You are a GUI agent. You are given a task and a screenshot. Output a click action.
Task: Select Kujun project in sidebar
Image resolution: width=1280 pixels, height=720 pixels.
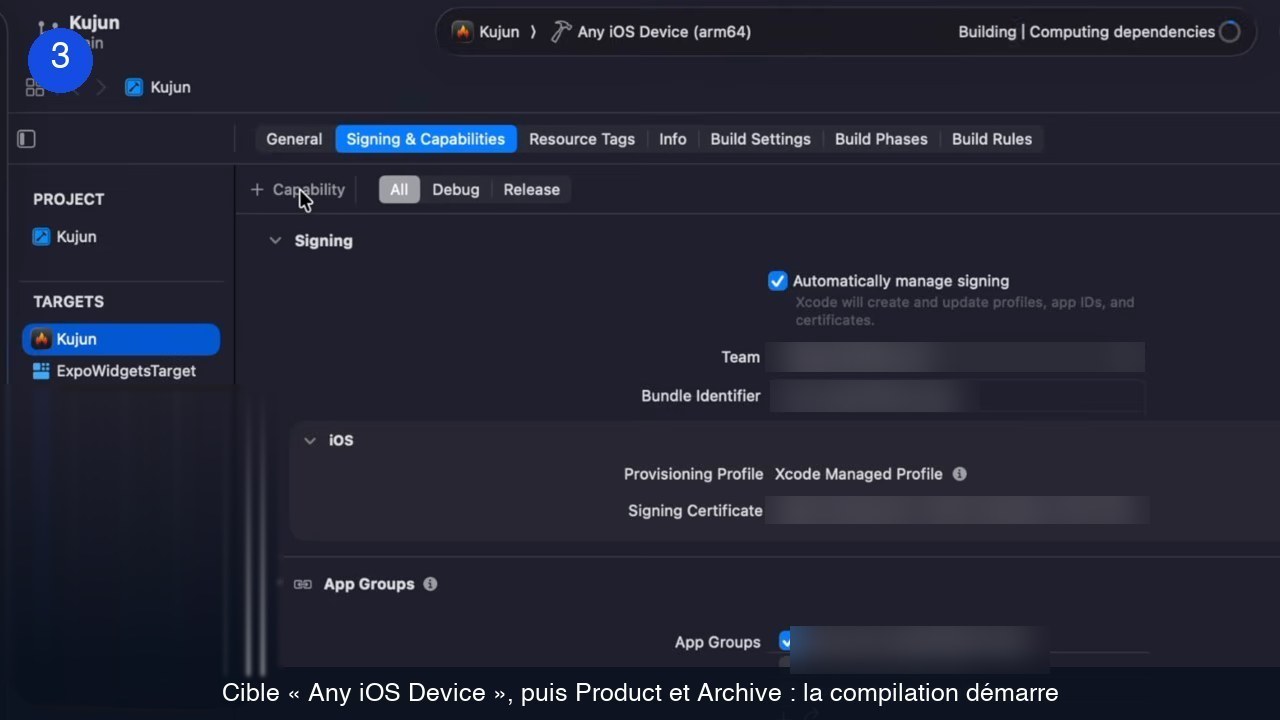click(65, 237)
